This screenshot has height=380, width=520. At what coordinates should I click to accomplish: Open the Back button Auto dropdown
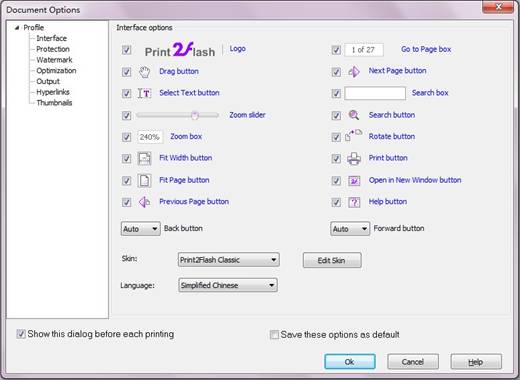click(x=140, y=229)
